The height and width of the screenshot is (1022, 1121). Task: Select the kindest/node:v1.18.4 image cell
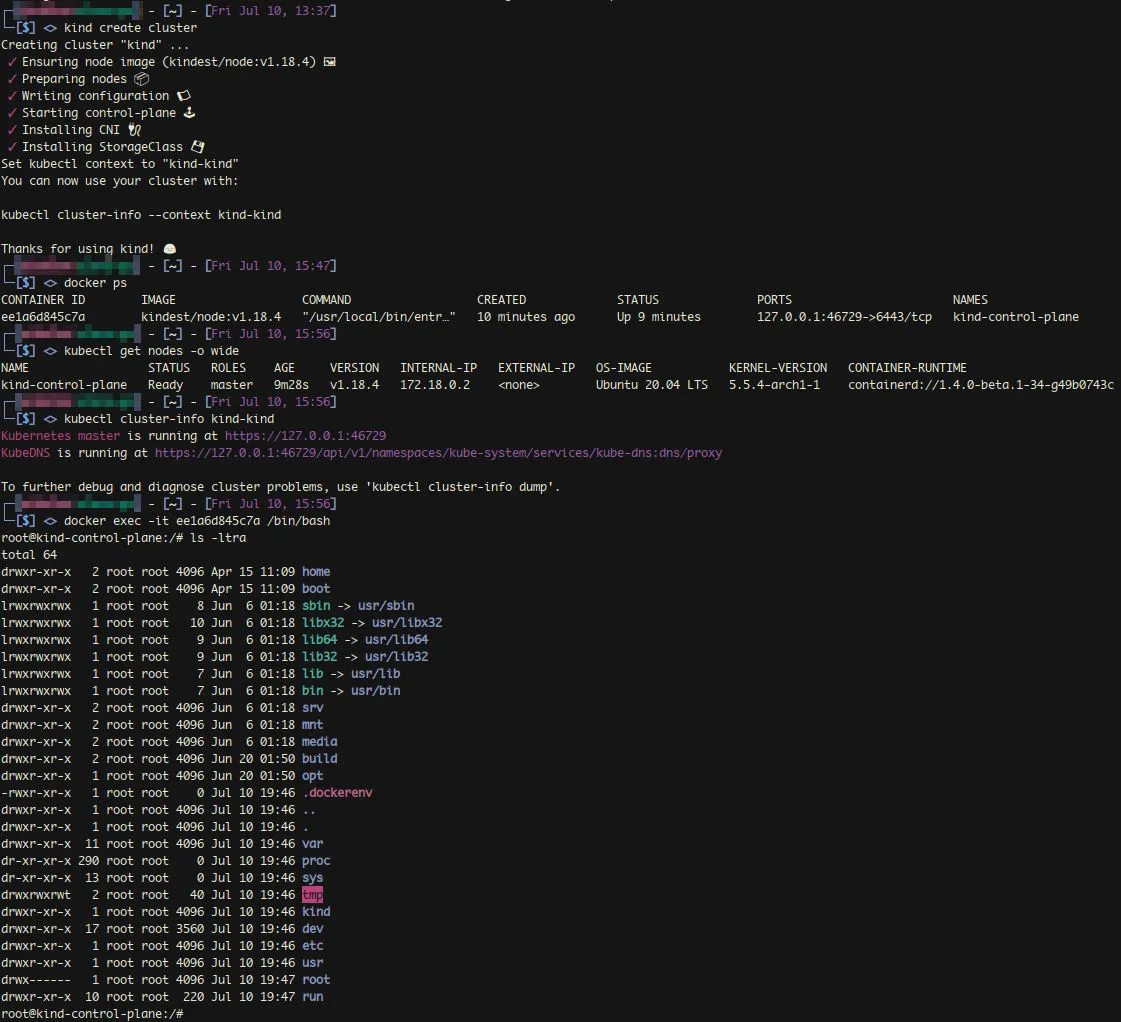211,317
